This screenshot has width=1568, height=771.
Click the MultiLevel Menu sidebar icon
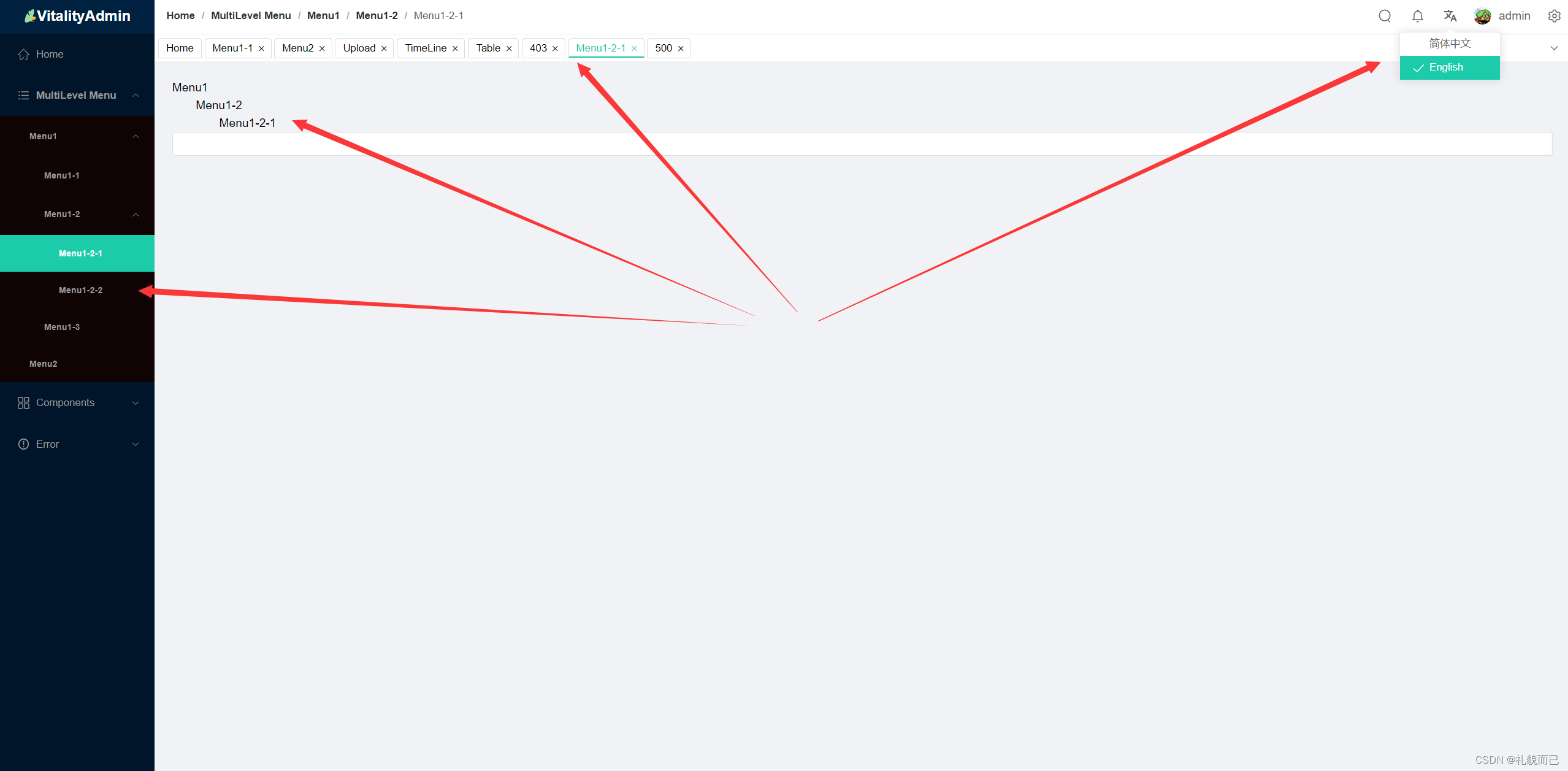[22, 95]
